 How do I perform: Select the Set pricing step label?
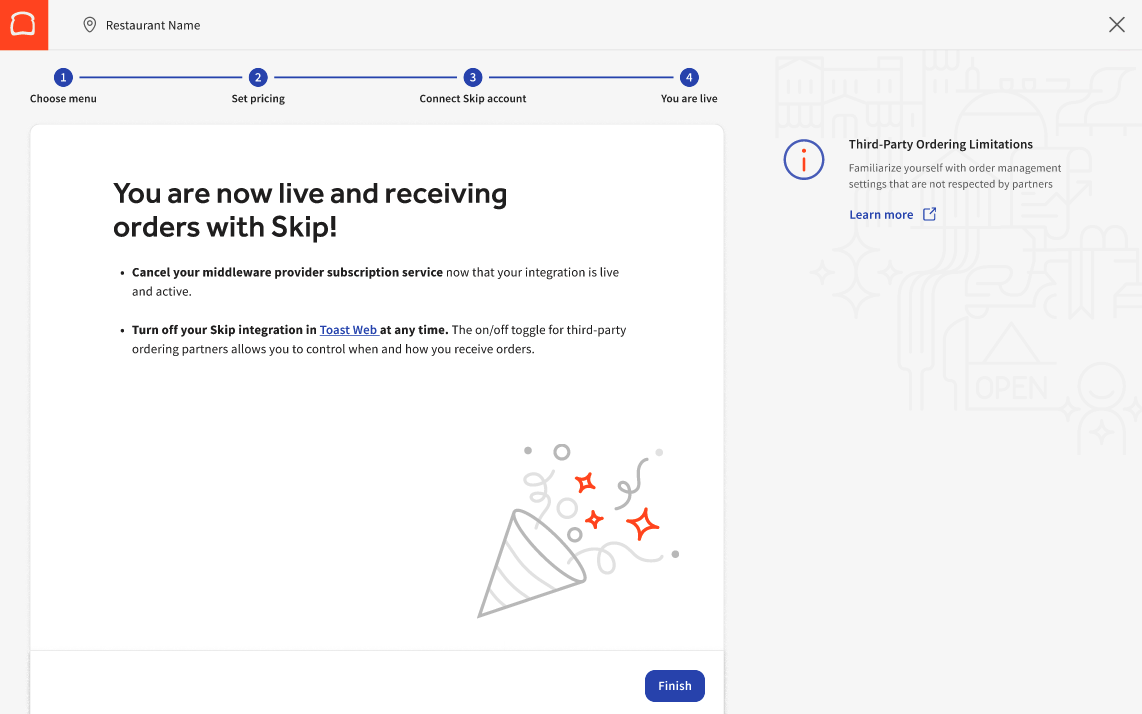pos(258,99)
